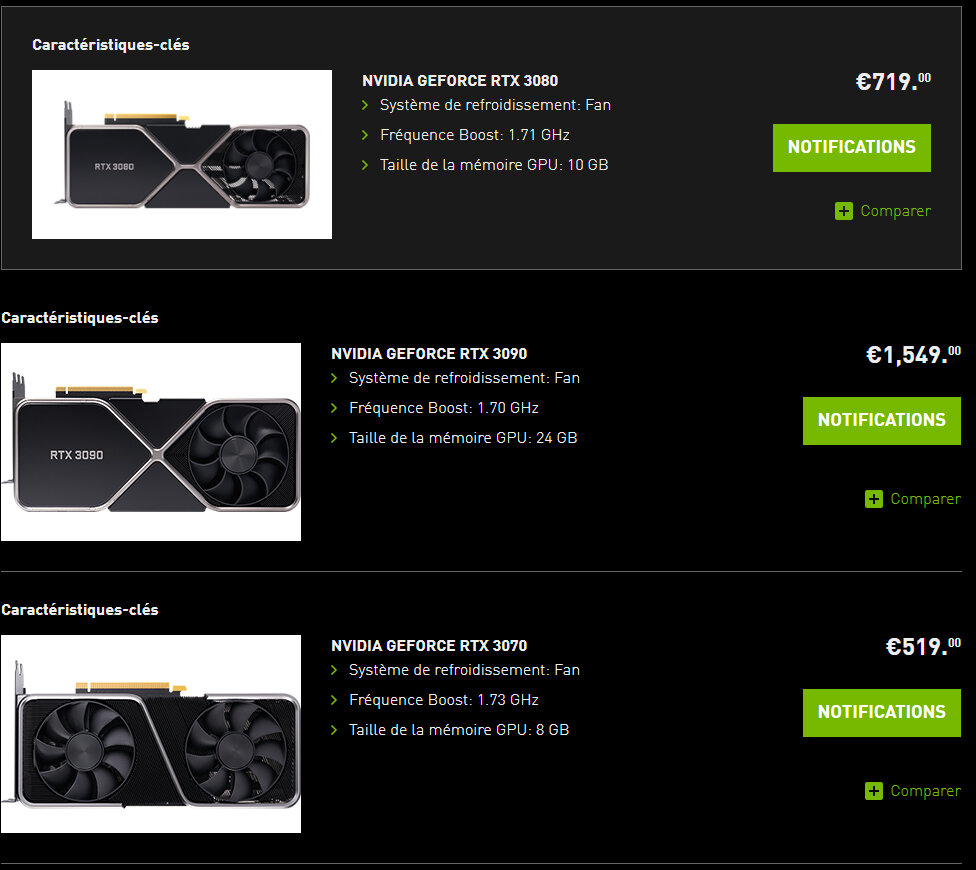Screen dimensions: 976x870
Task: Click the RTX 3080 cooling system chevron
Action: click(365, 105)
